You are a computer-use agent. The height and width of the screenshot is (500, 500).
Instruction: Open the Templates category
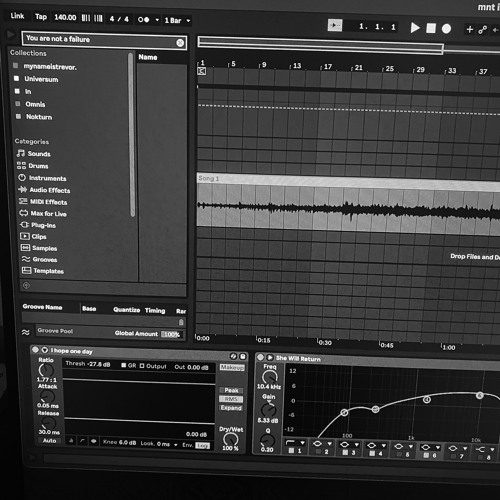click(x=43, y=271)
